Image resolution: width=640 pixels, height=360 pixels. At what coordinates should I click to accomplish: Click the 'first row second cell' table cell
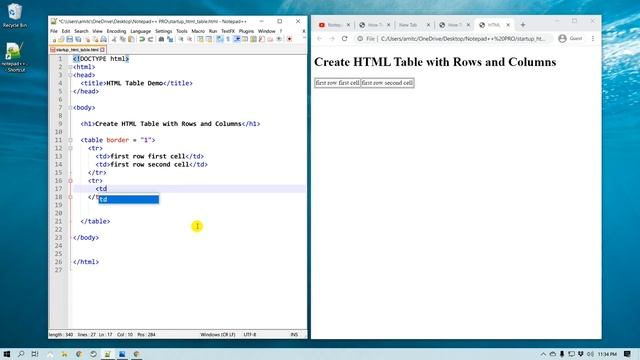point(387,83)
